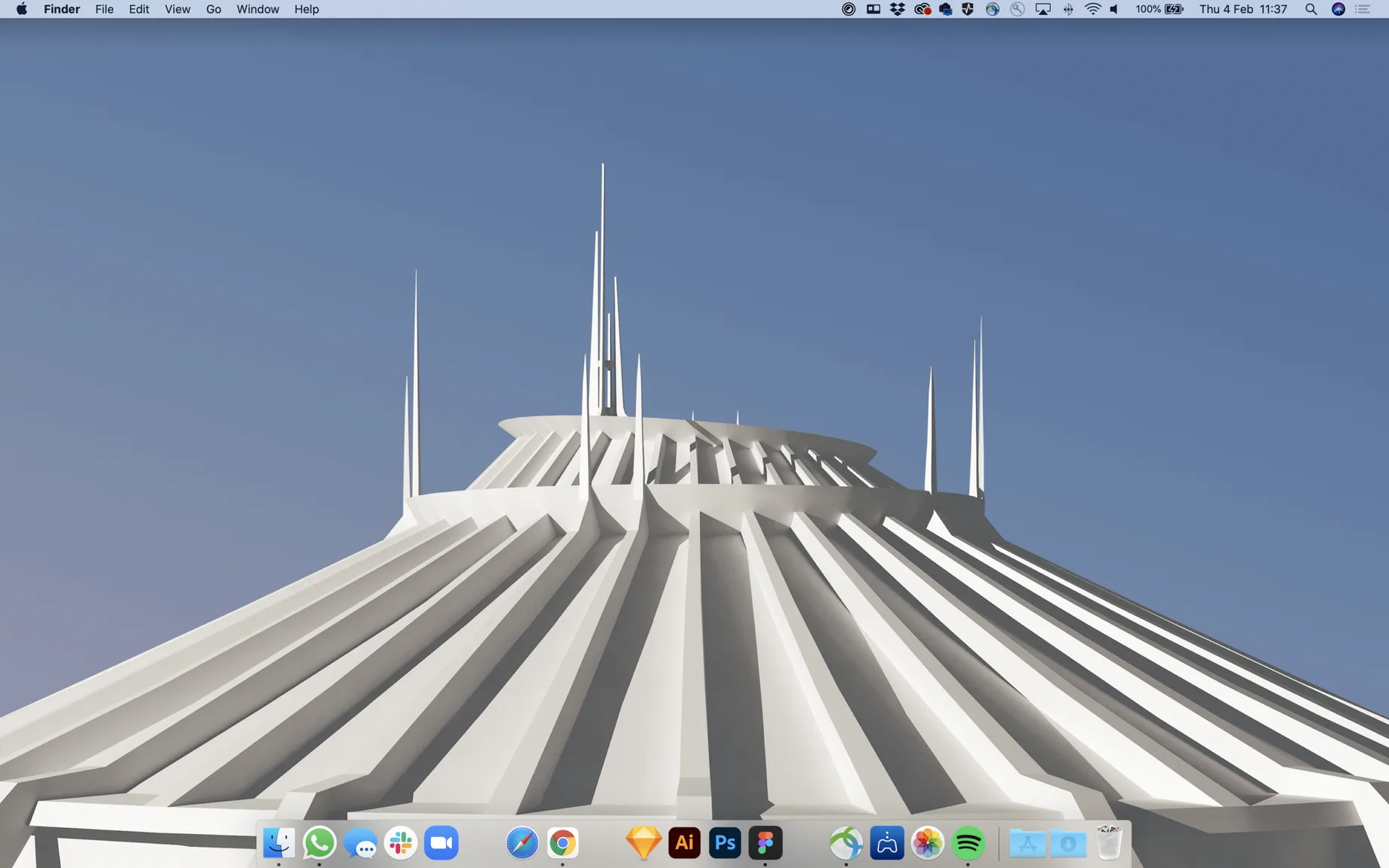Open the Messages app in the Dock
The image size is (1389, 868).
click(x=360, y=842)
